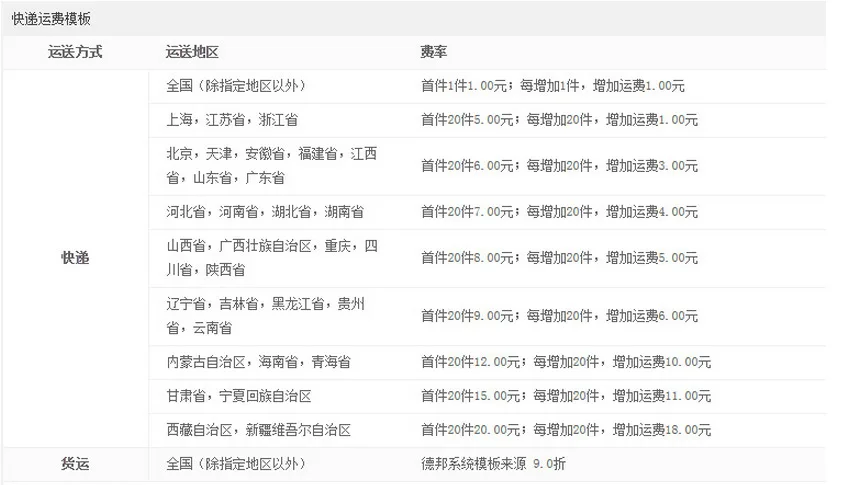Click the rate 首件20件20.00元

point(471,430)
